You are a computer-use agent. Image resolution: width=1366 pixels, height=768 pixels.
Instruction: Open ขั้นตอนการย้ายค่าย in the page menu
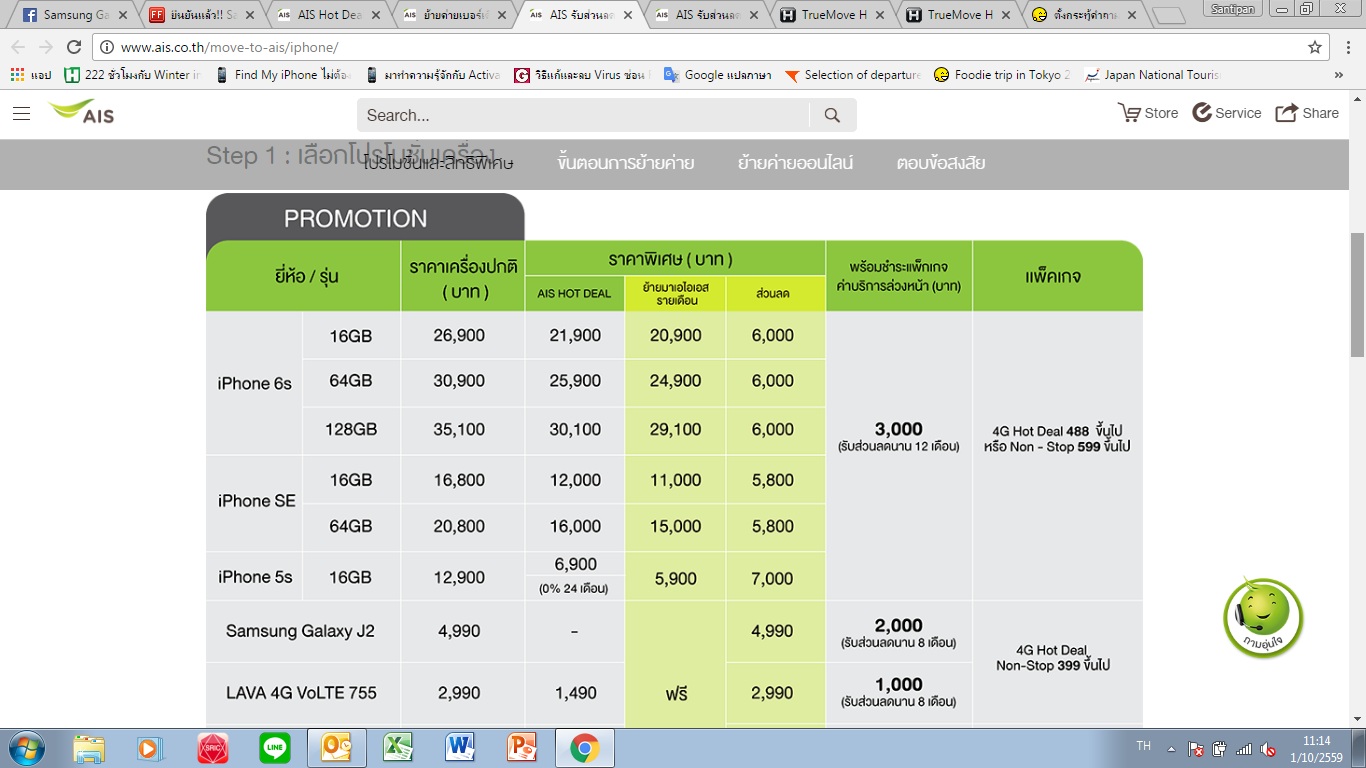[x=626, y=163]
